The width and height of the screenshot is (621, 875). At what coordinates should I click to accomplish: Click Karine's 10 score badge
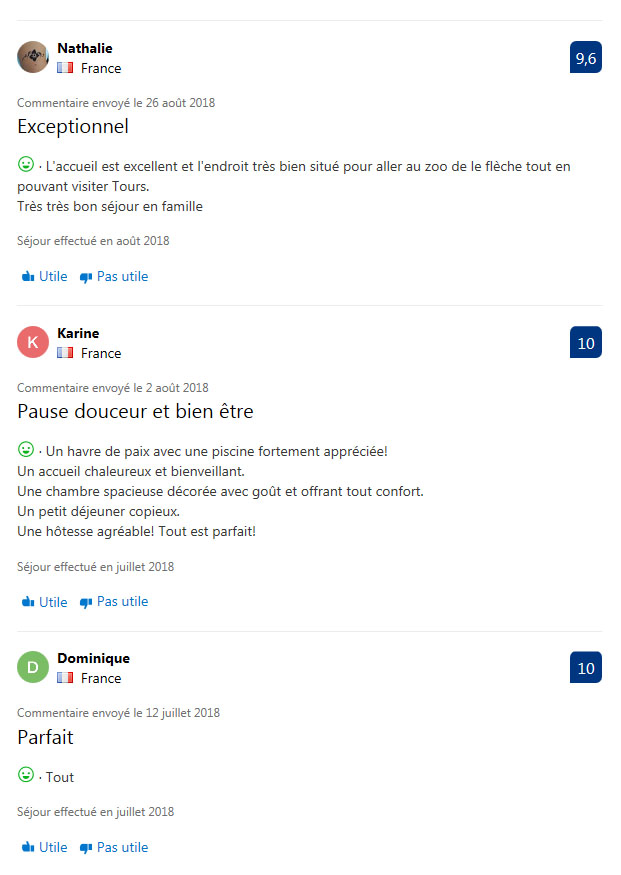[586, 343]
